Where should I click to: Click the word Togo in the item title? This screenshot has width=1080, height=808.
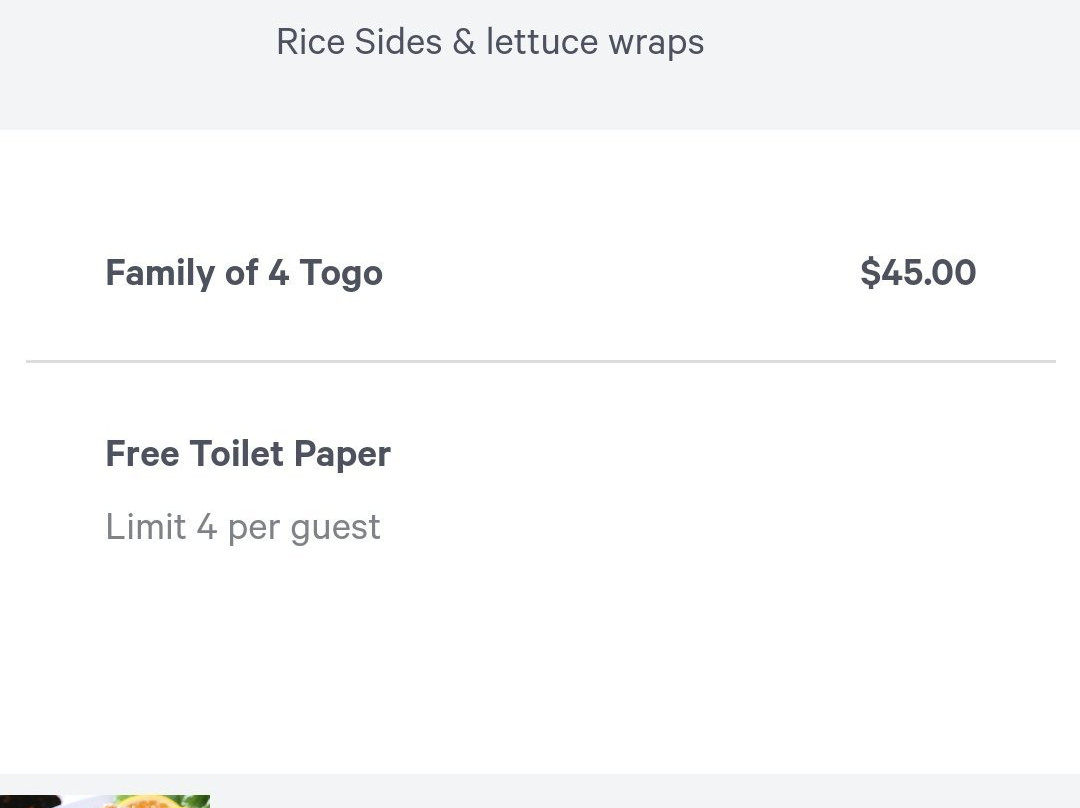pos(341,273)
